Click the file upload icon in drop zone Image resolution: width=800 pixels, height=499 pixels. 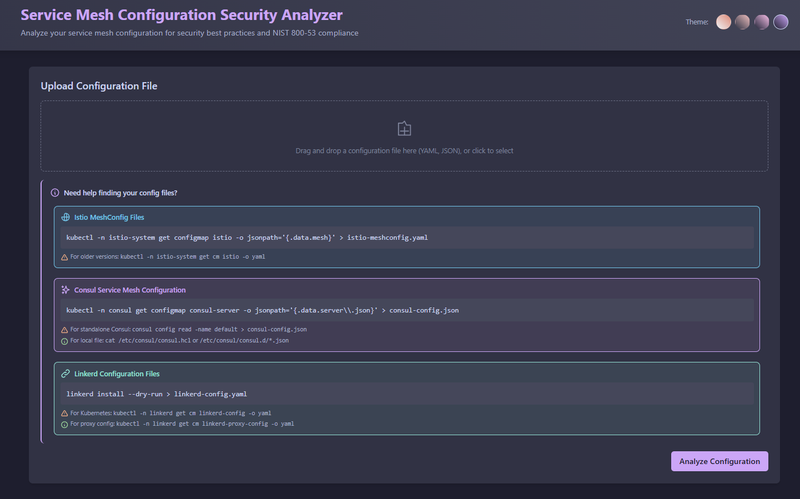(x=404, y=129)
